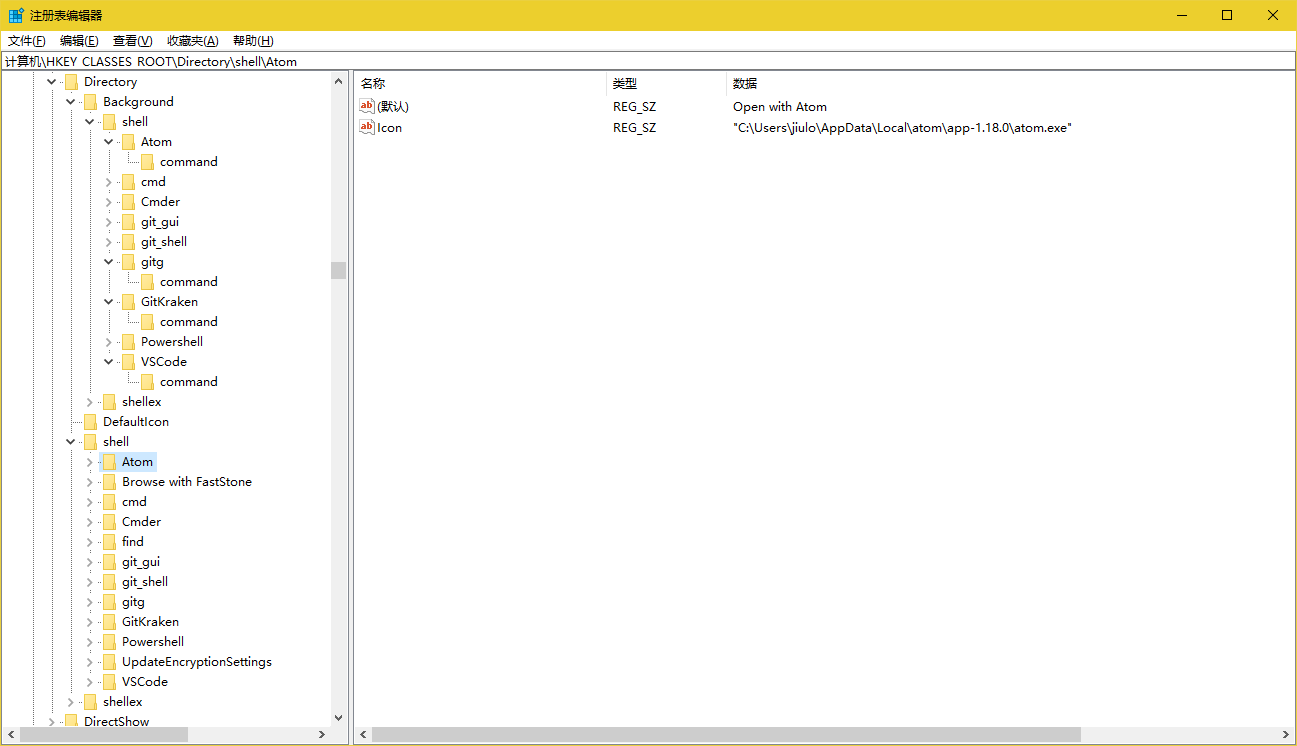
Task: Click the tree pane's horizontal scroll-right arrow
Action: click(x=321, y=735)
